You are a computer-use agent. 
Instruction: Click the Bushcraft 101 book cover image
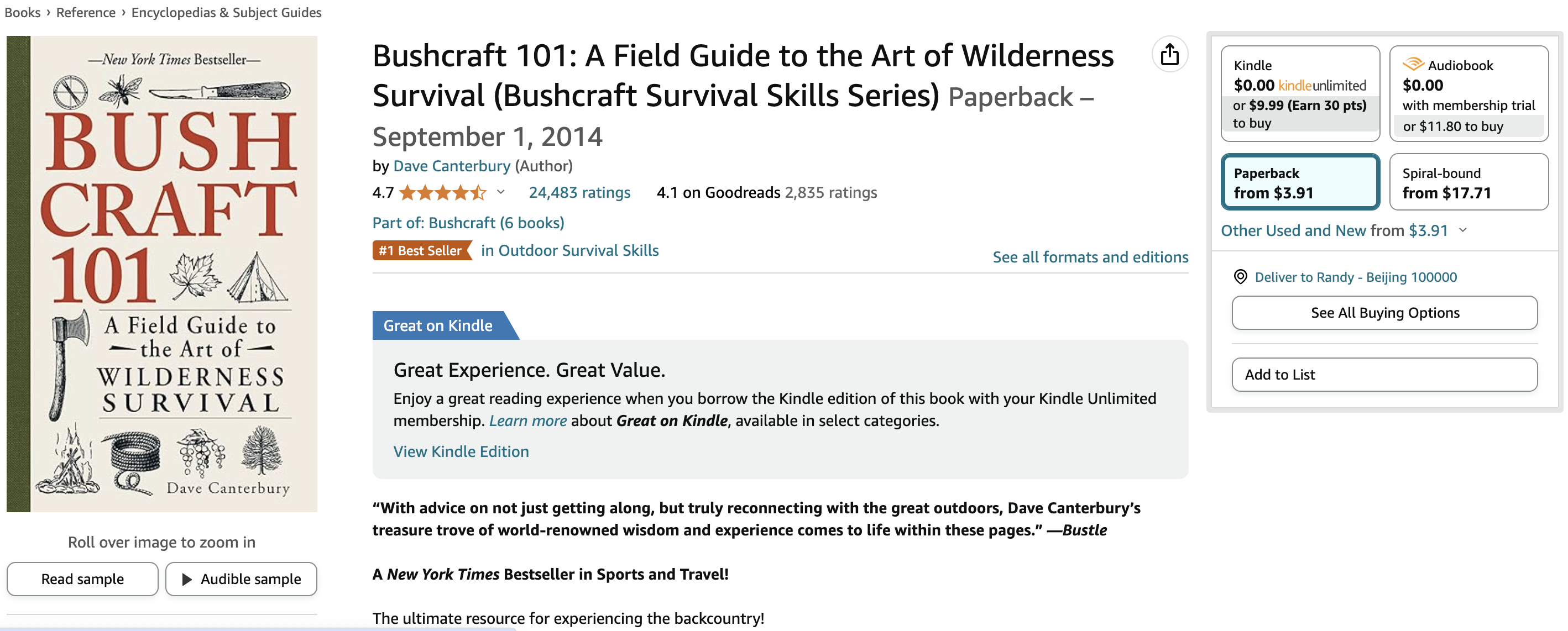point(162,274)
